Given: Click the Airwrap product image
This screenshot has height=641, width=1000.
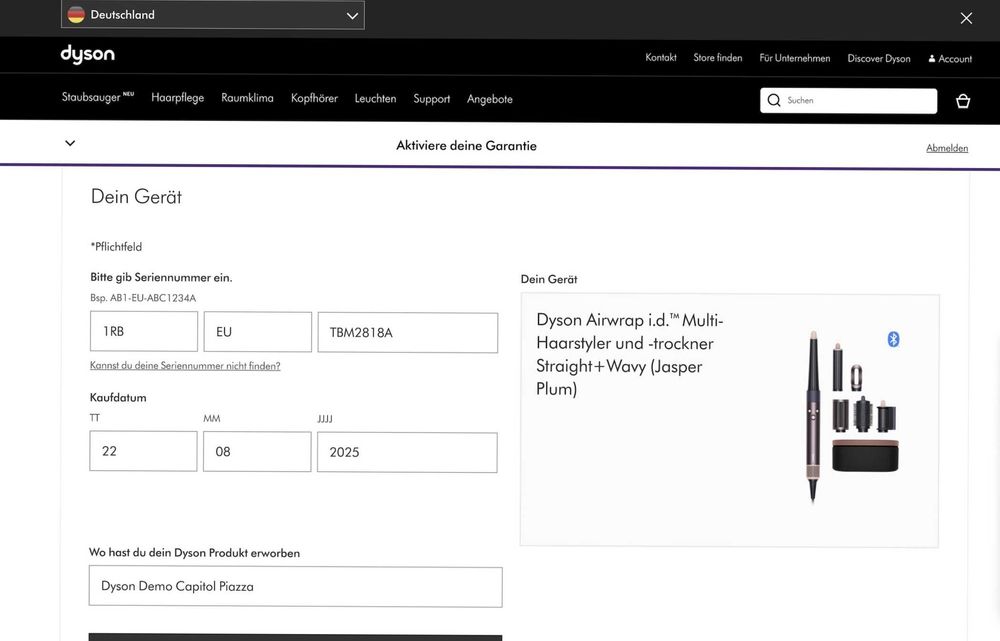Looking at the screenshot, I should click(x=853, y=416).
